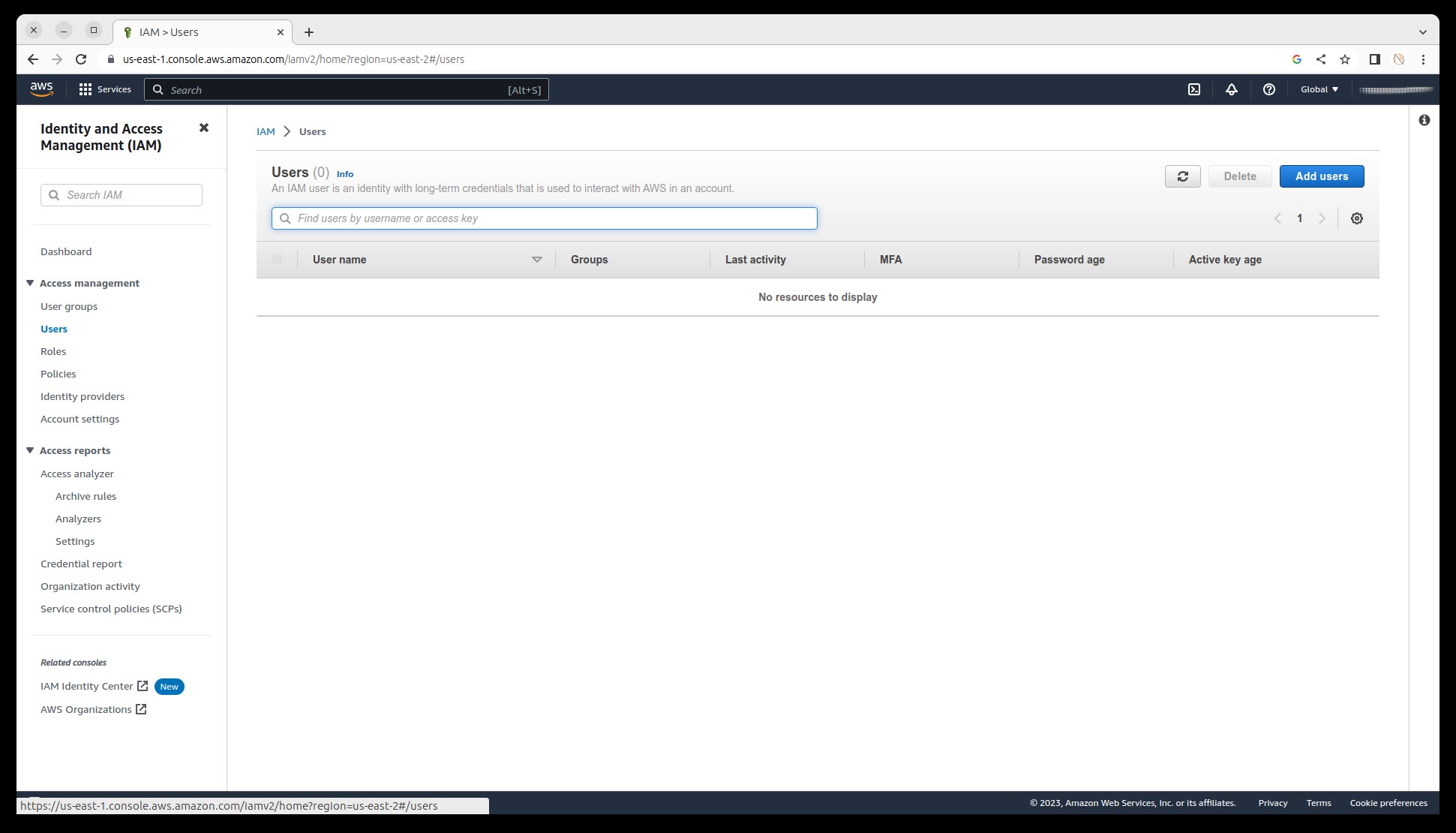Close the IAM navigation sidebar
The height and width of the screenshot is (833, 1456).
coord(203,128)
